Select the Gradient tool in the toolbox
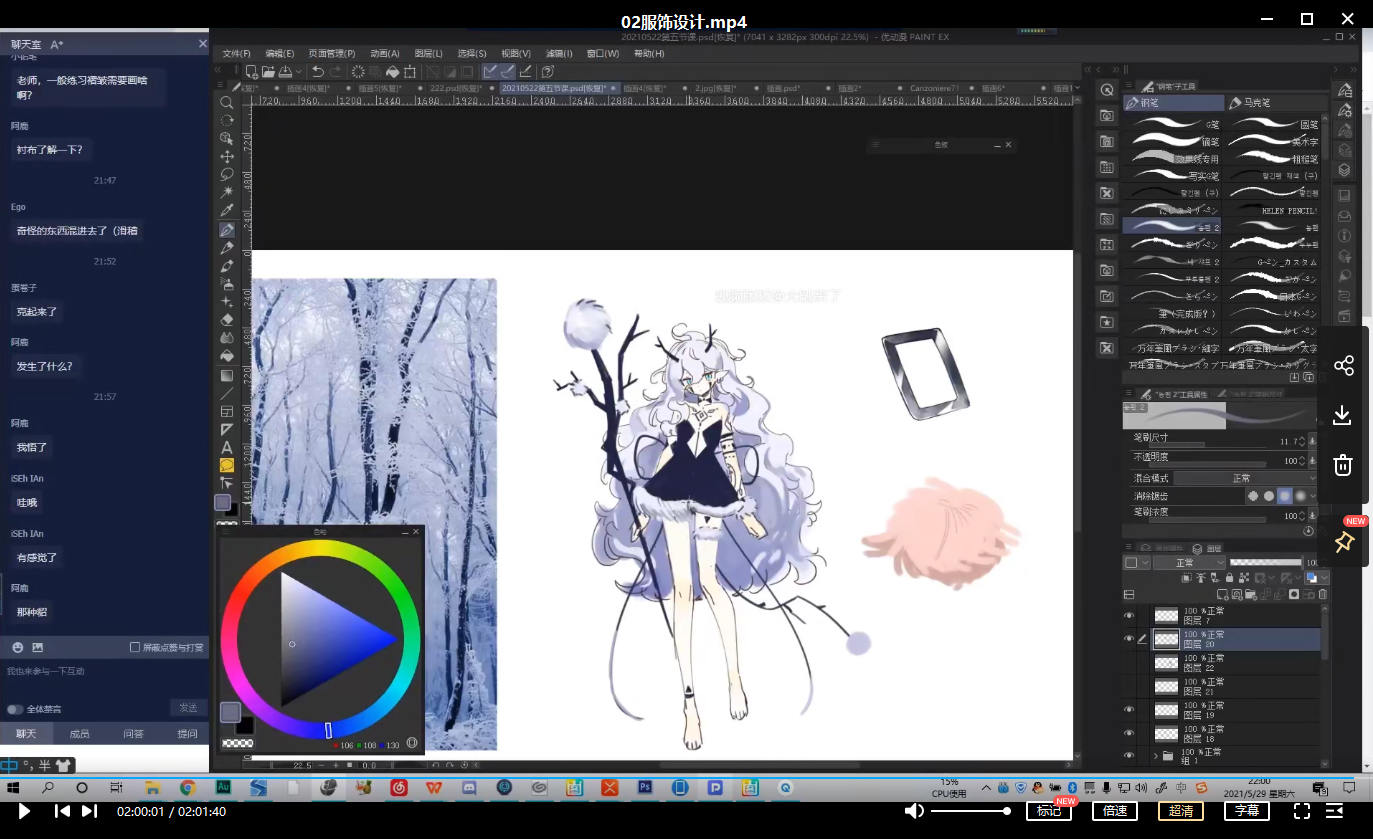 [x=227, y=375]
